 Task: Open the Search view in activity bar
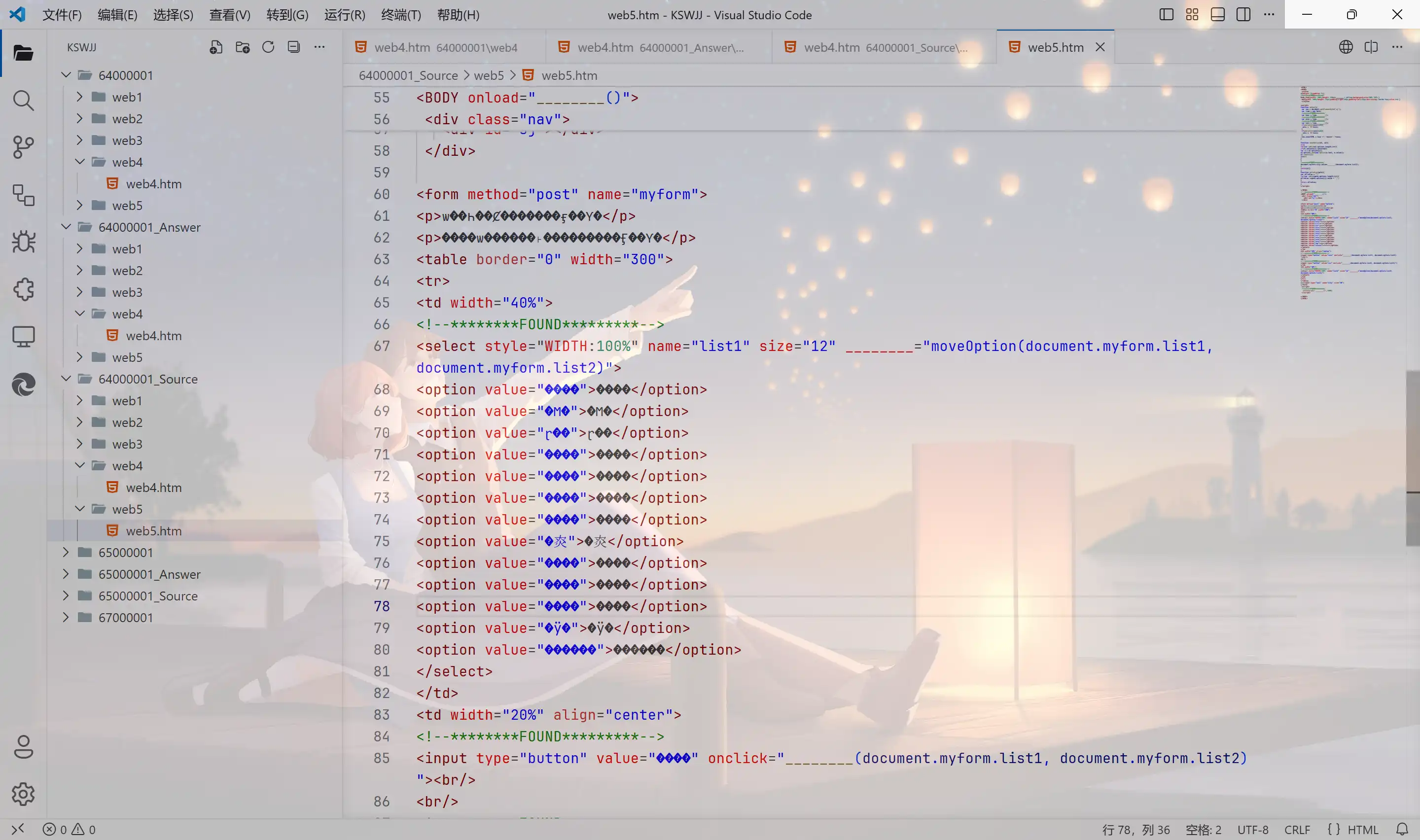23,100
